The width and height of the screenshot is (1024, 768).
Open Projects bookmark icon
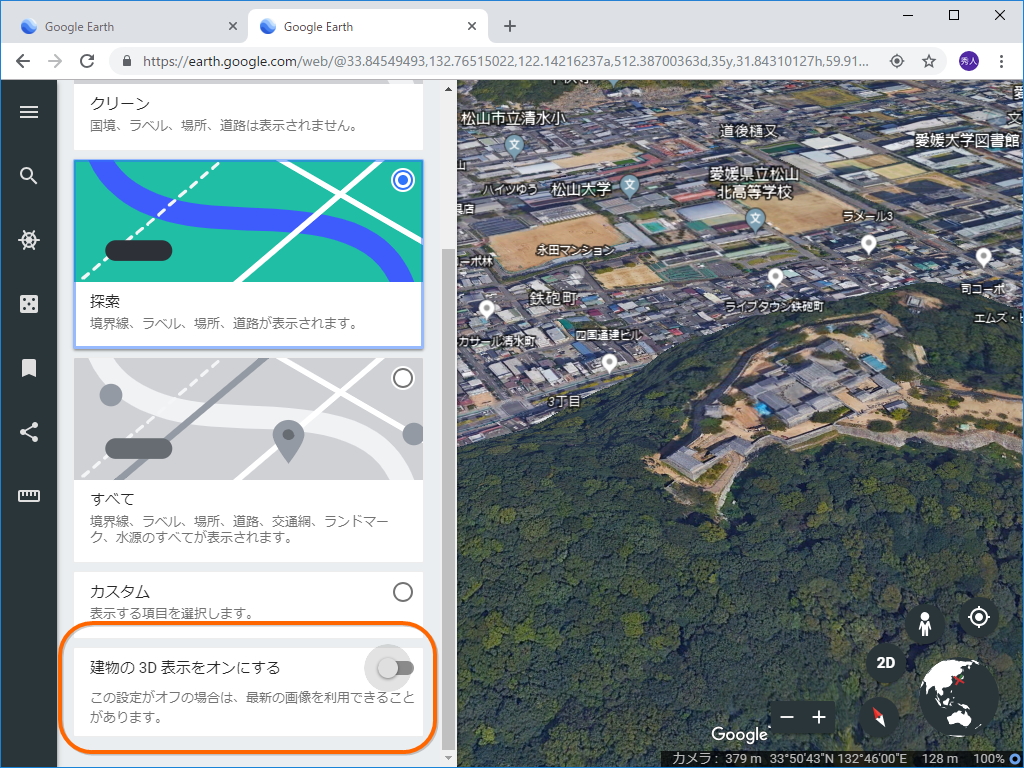click(29, 368)
